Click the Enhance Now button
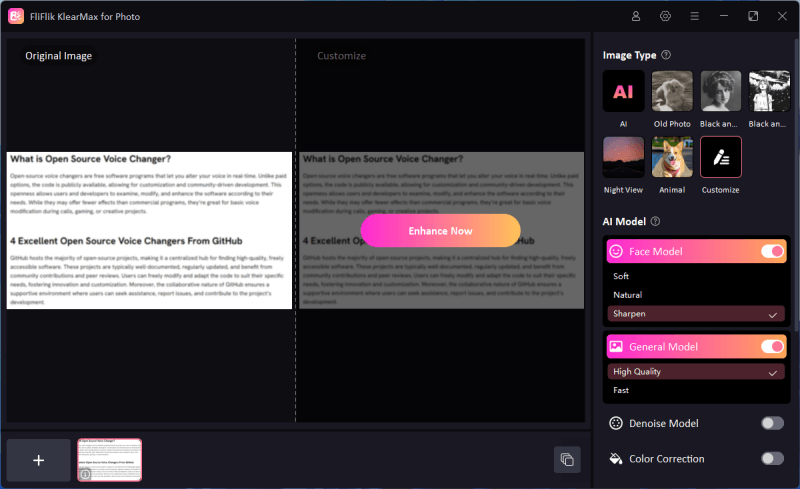Screen dimensions: 800x489 440,230
